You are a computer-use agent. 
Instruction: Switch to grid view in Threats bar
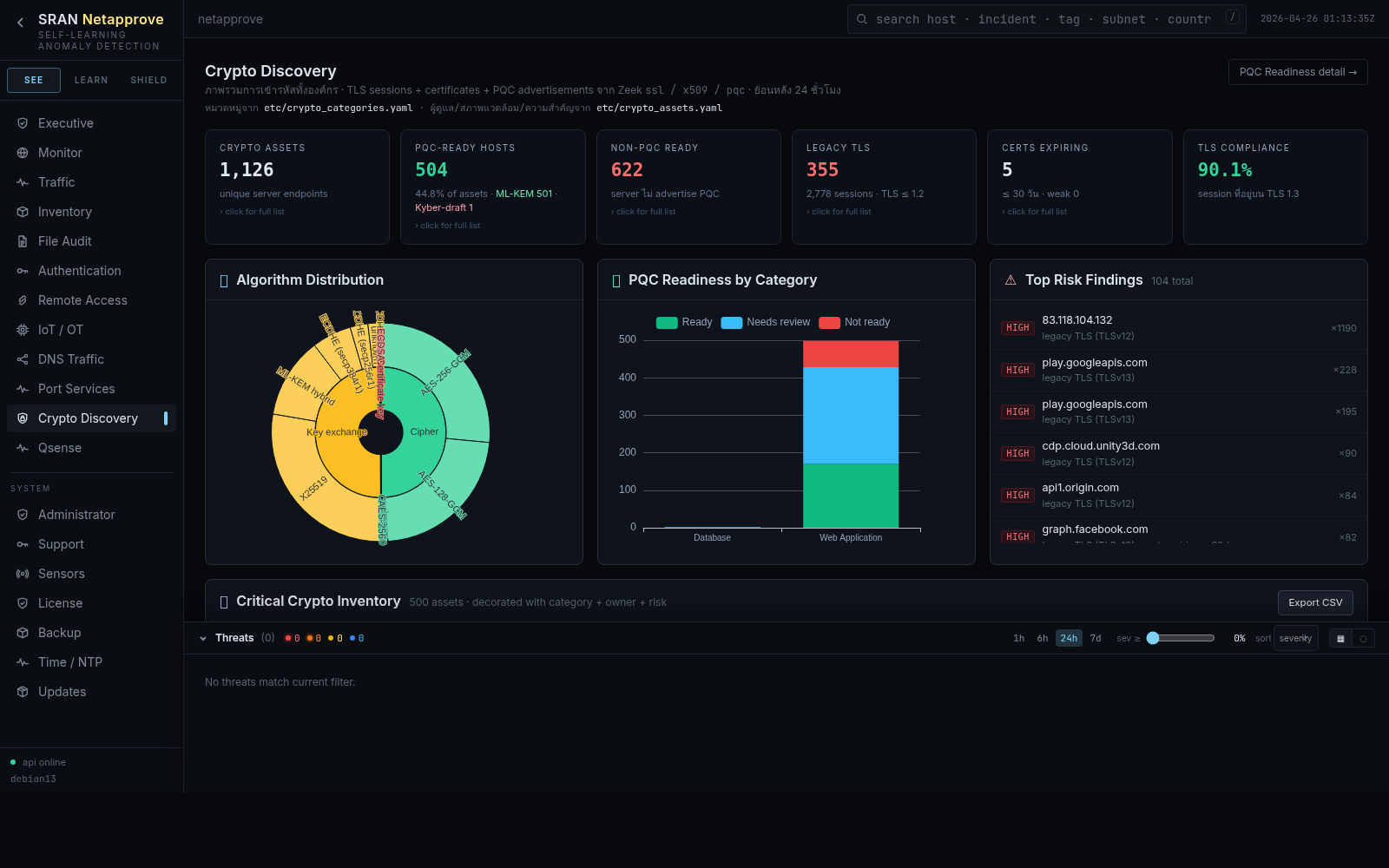click(1340, 638)
